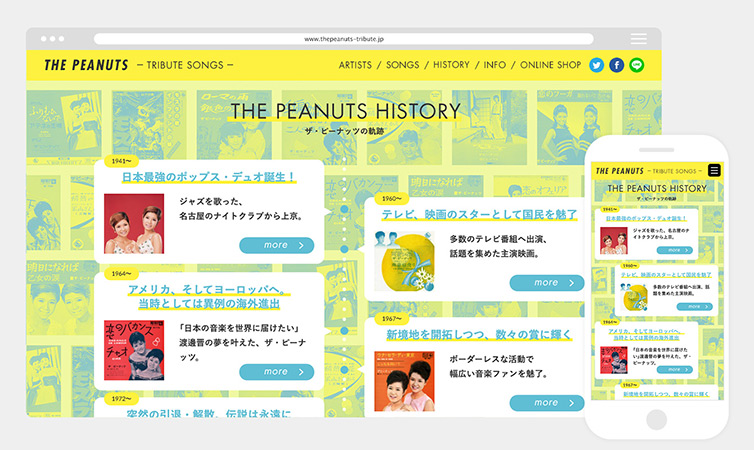Viewport: 754px width, 450px height.
Task: Open the INFO menu item
Action: click(494, 65)
